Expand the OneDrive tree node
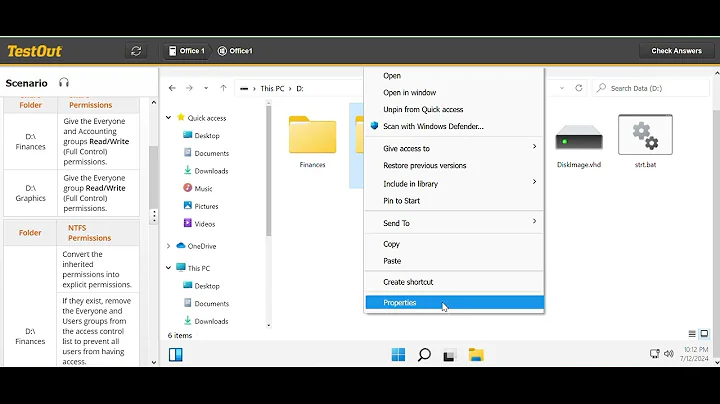This screenshot has height=404, width=720. pyautogui.click(x=169, y=246)
